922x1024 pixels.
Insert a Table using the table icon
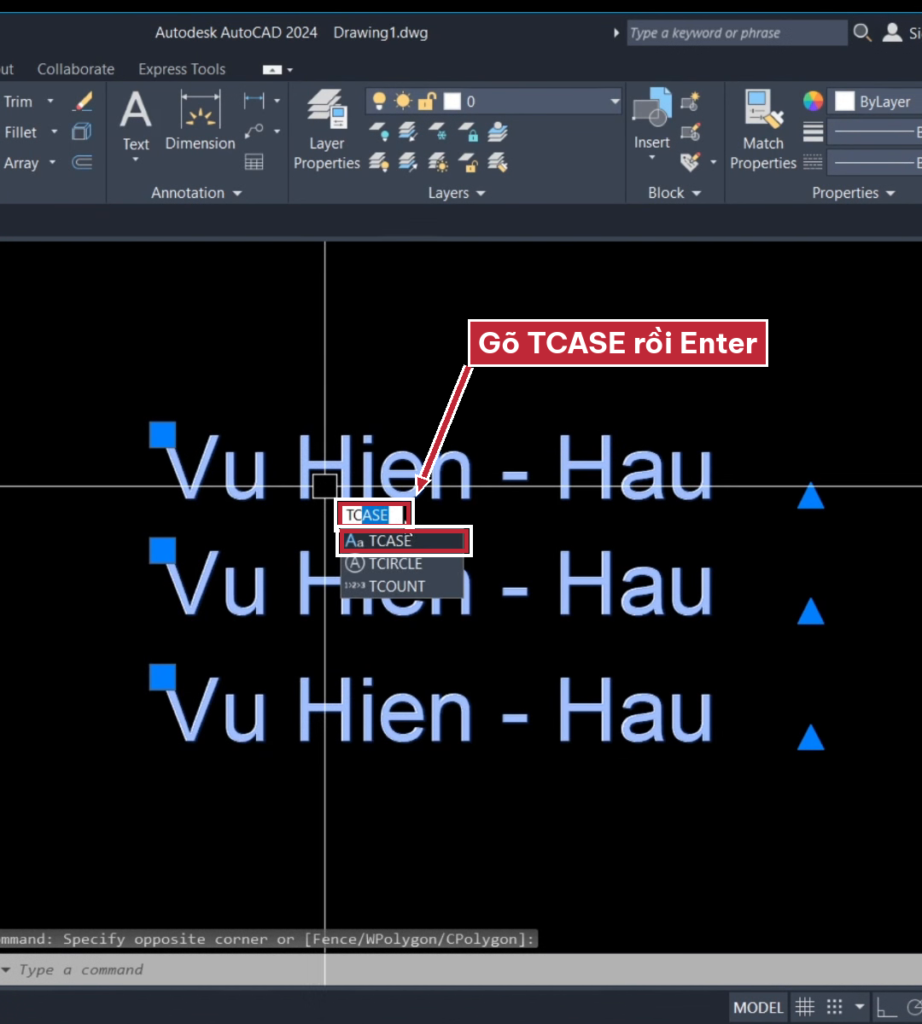[253, 162]
